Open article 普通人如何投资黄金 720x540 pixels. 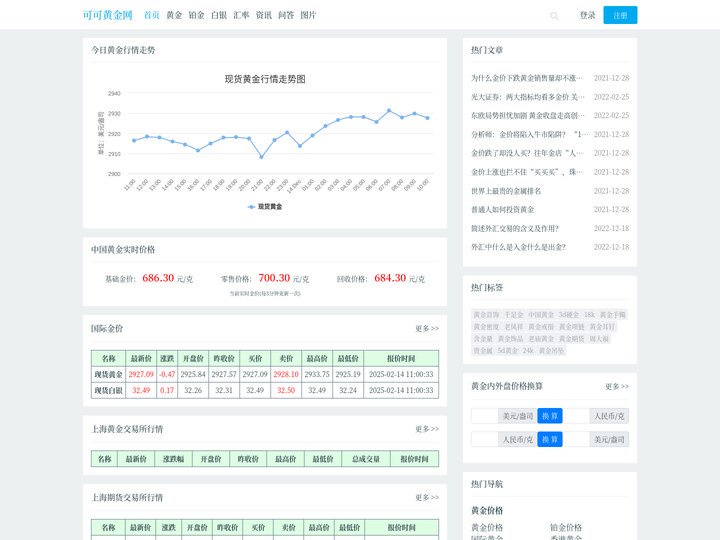coord(503,209)
